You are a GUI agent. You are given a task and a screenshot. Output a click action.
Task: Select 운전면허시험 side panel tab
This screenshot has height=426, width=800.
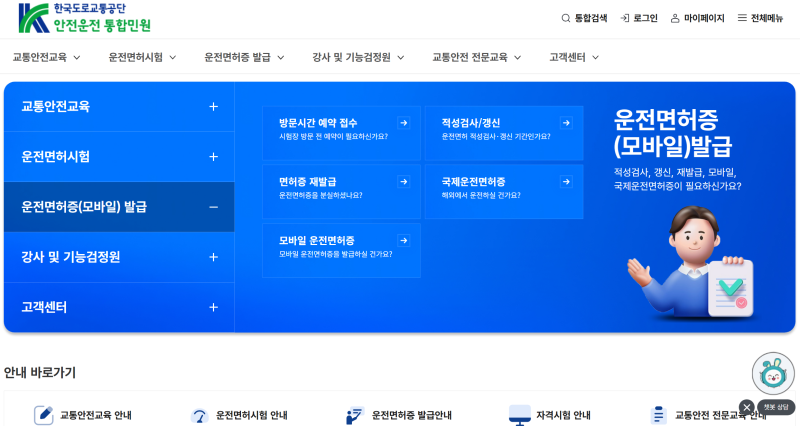[119, 157]
